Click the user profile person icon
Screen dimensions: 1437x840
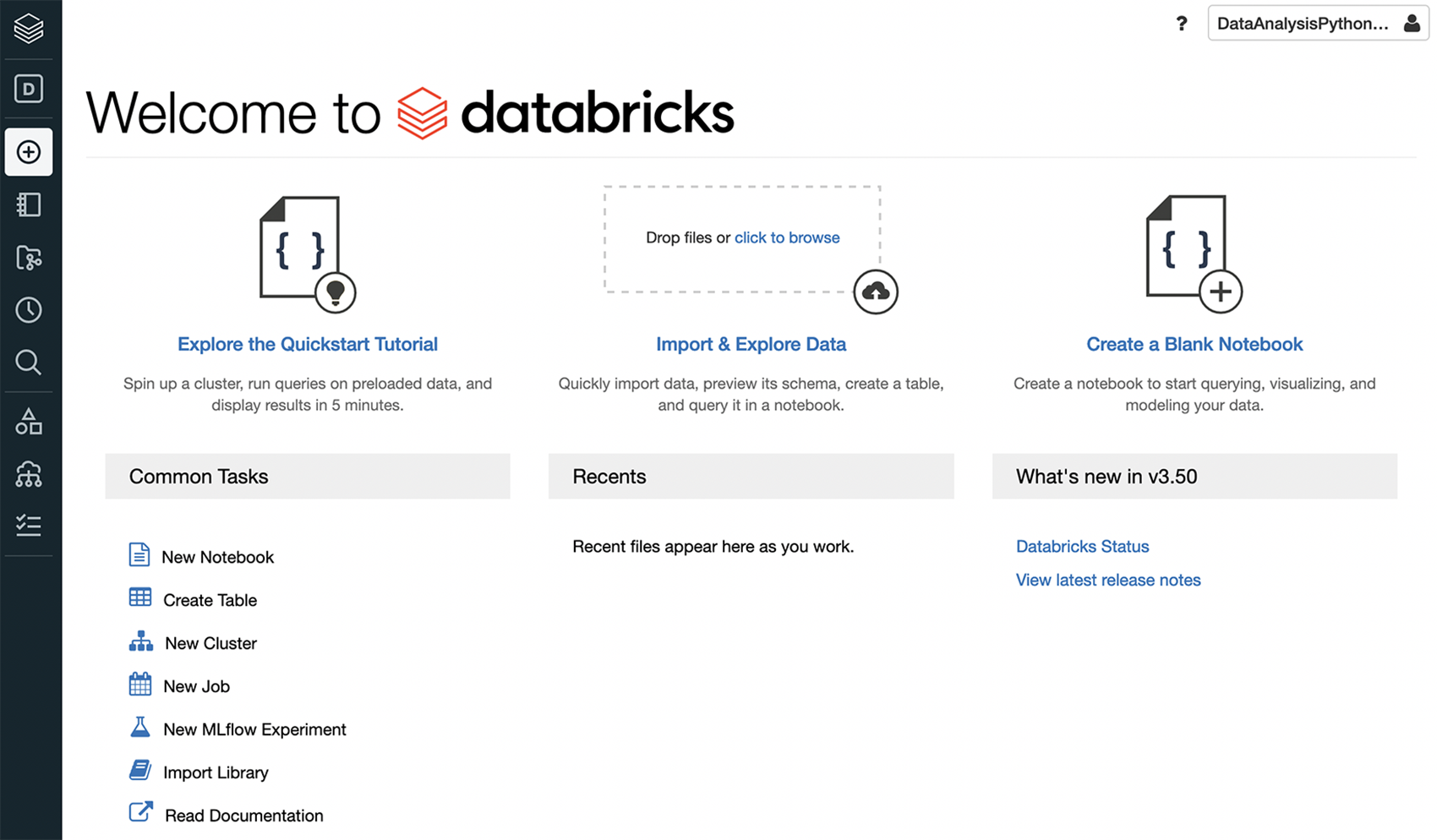(x=1410, y=24)
